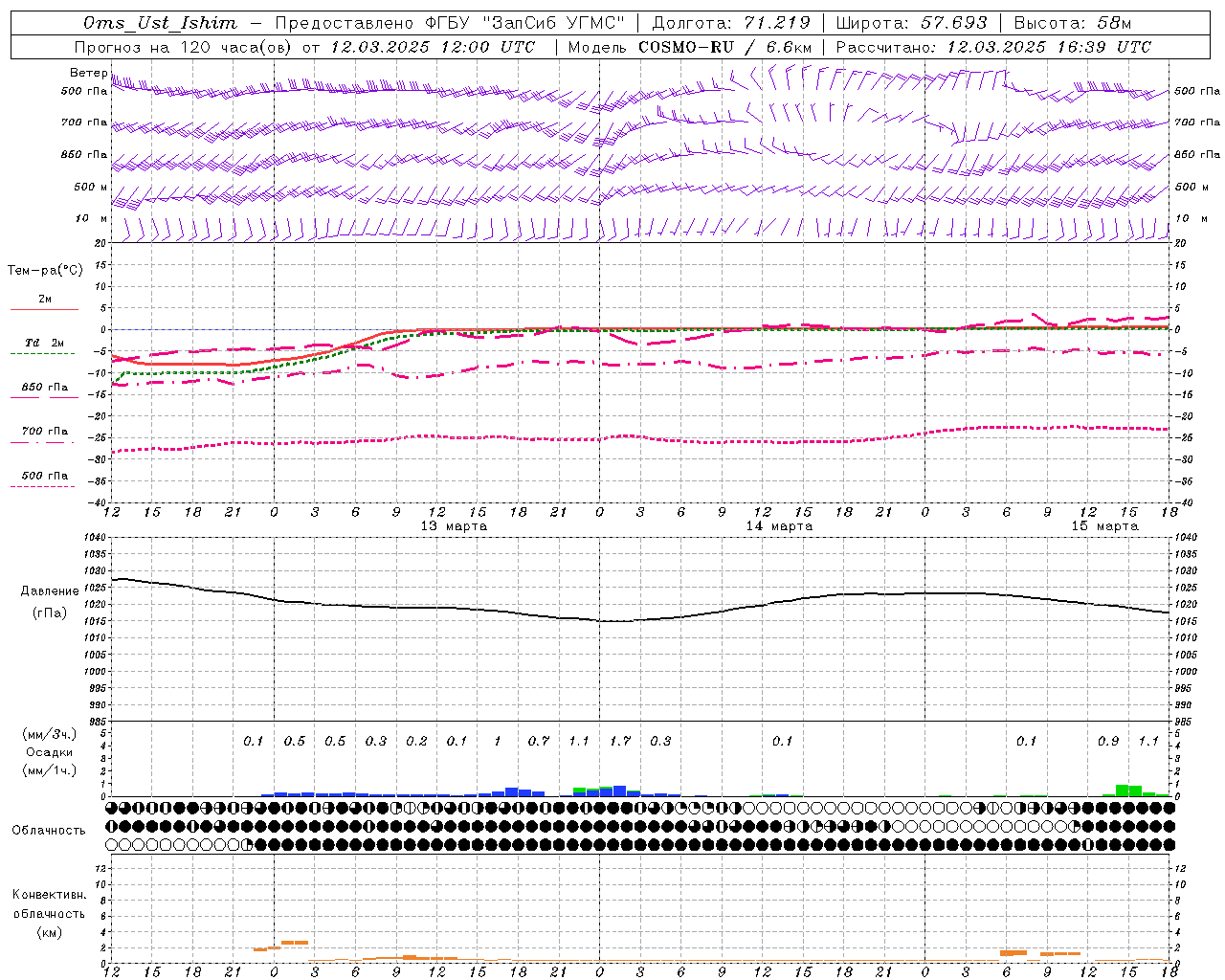Click the 13 марта date label
The height and width of the screenshot is (980, 1225).
454,526
